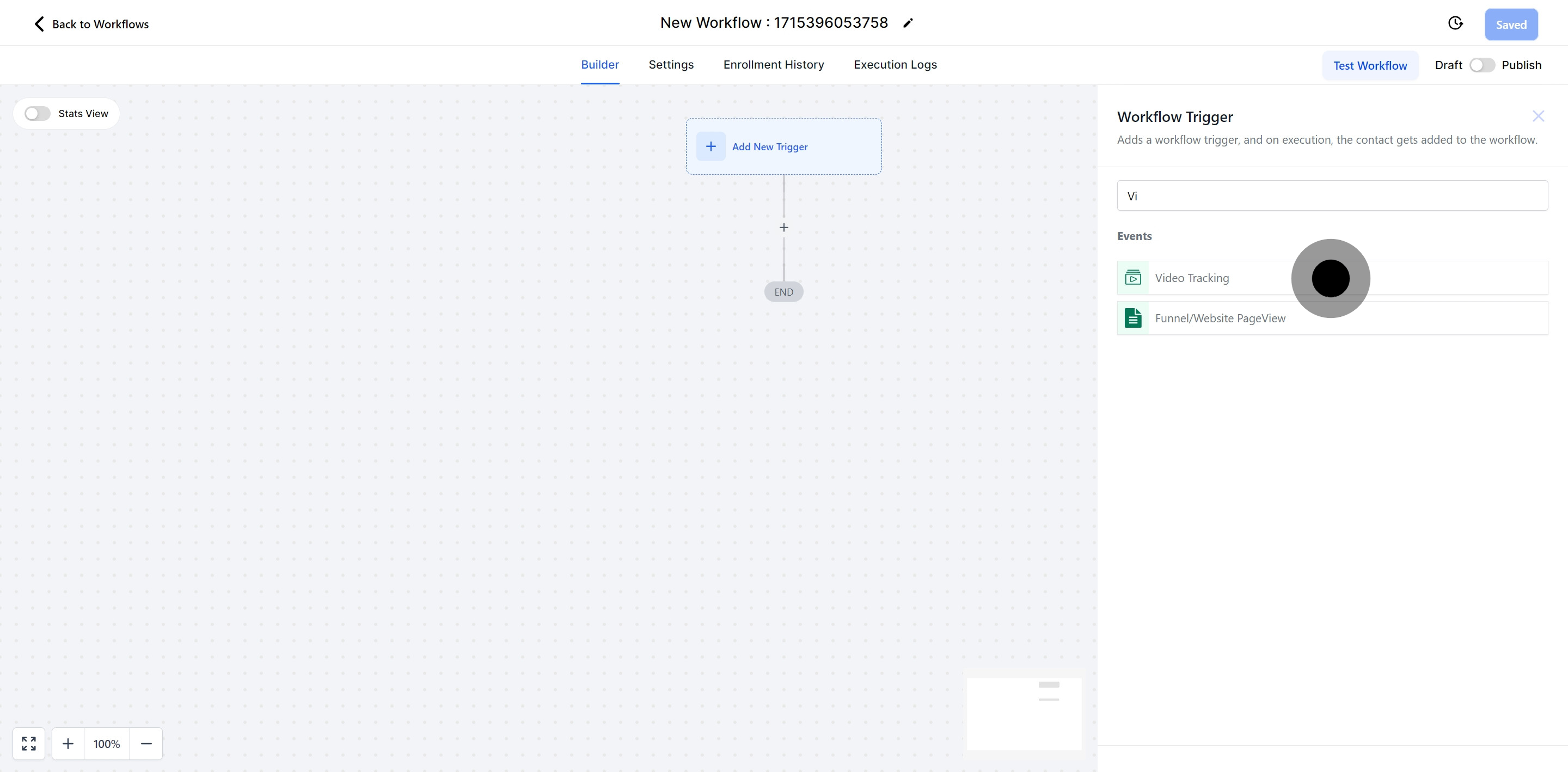Close the Workflow Trigger panel

tap(1538, 117)
